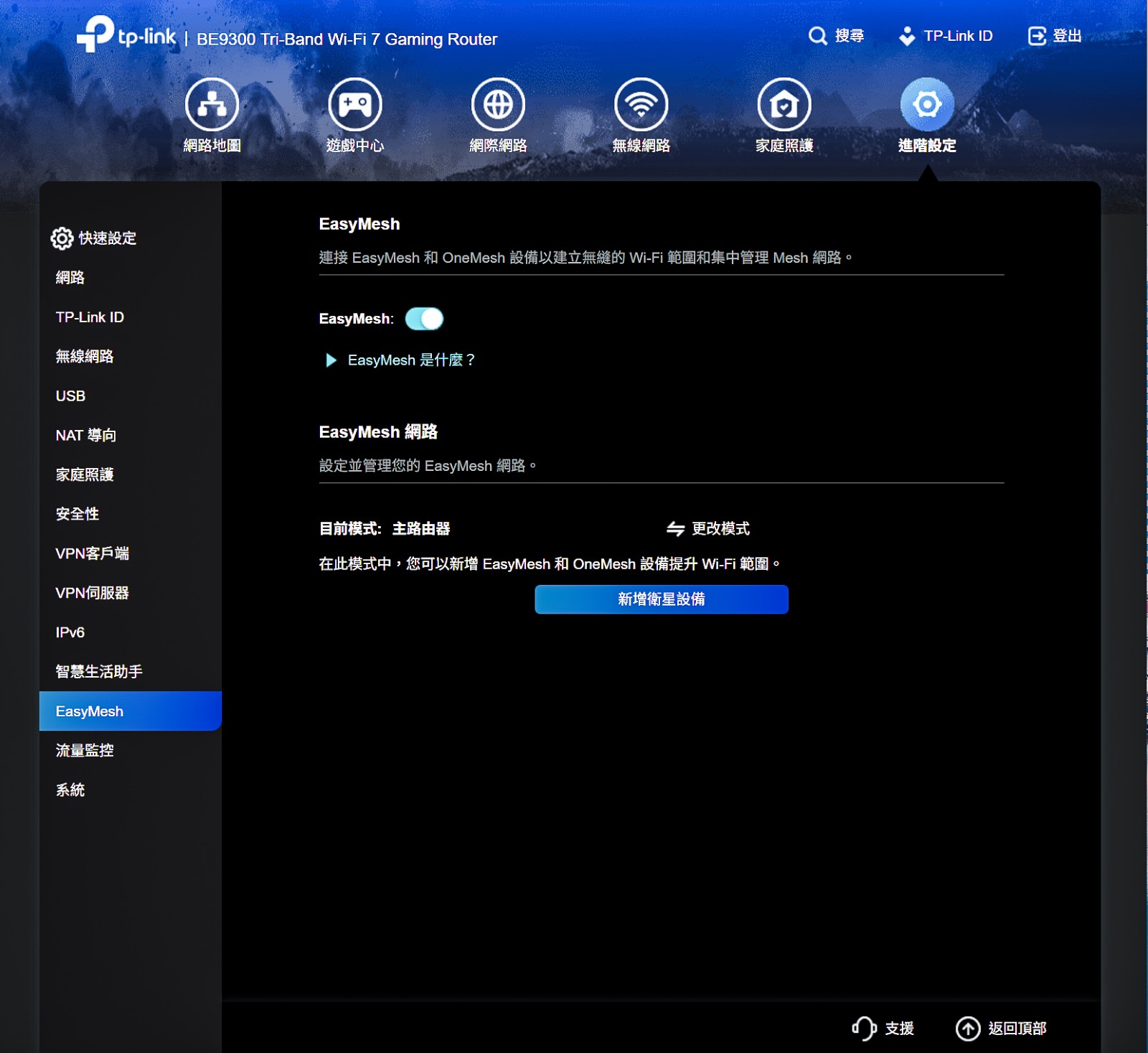Click the 'EasyMesh 網路' section heading

tap(378, 432)
